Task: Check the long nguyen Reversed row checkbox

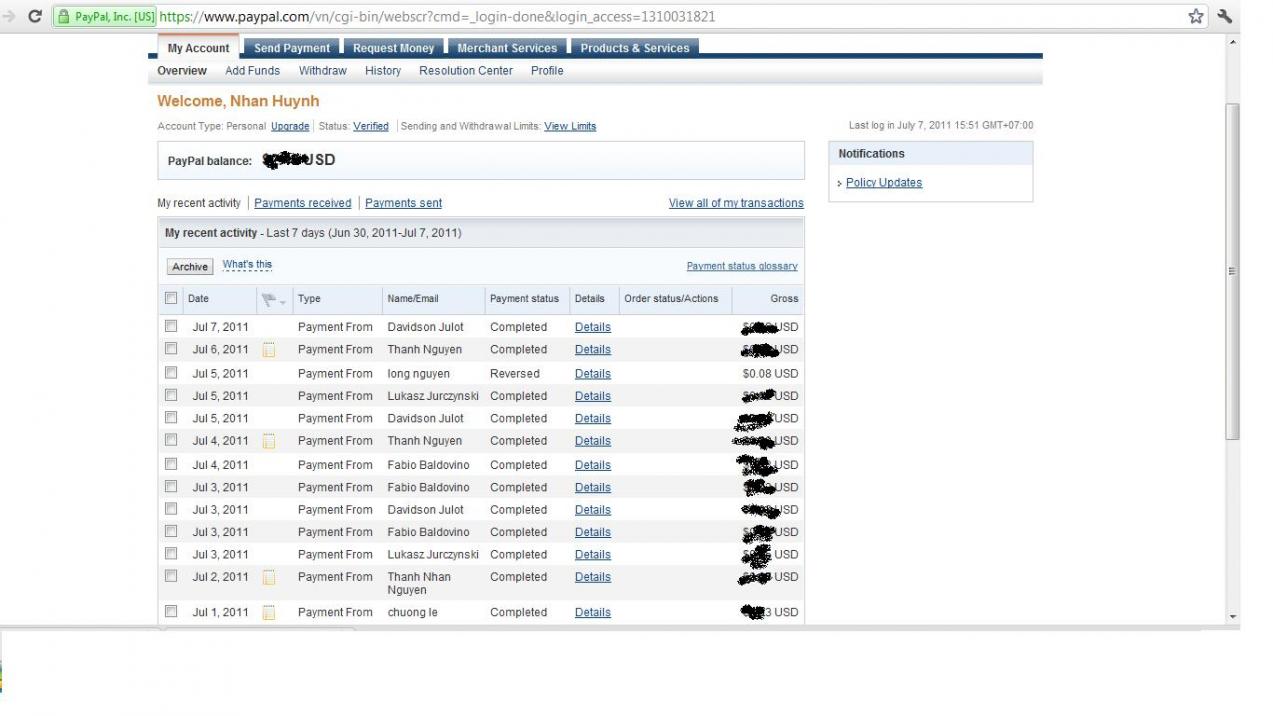Action: click(171, 372)
